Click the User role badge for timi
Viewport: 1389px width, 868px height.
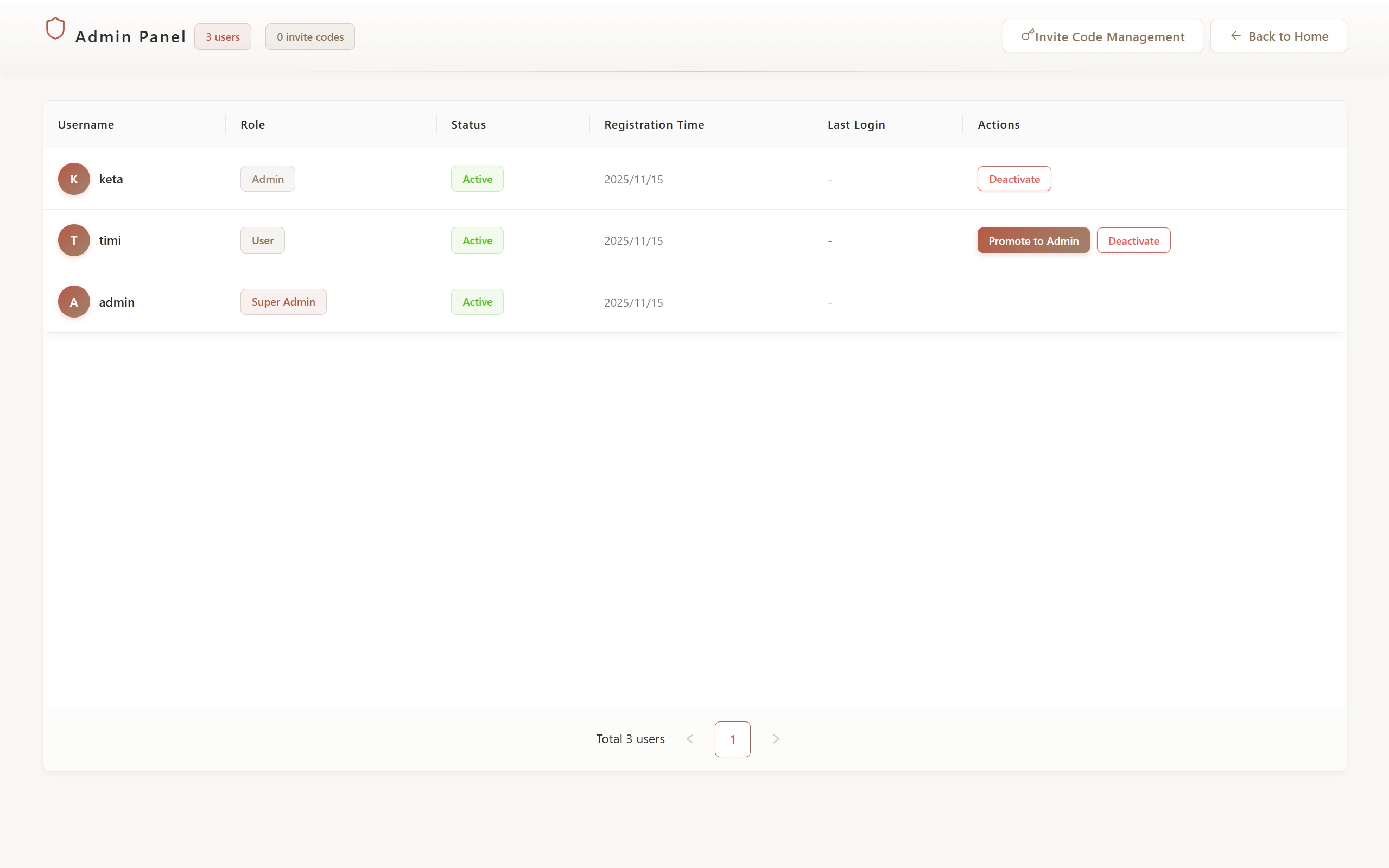coord(262,240)
